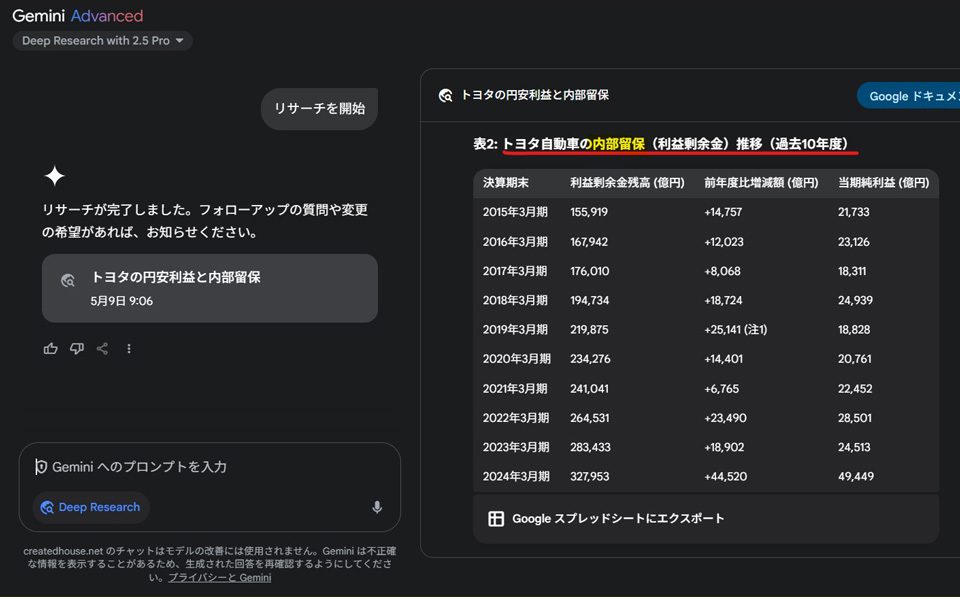Click the +18,902 change cell
The width and height of the screenshot is (960, 597).
tap(724, 448)
